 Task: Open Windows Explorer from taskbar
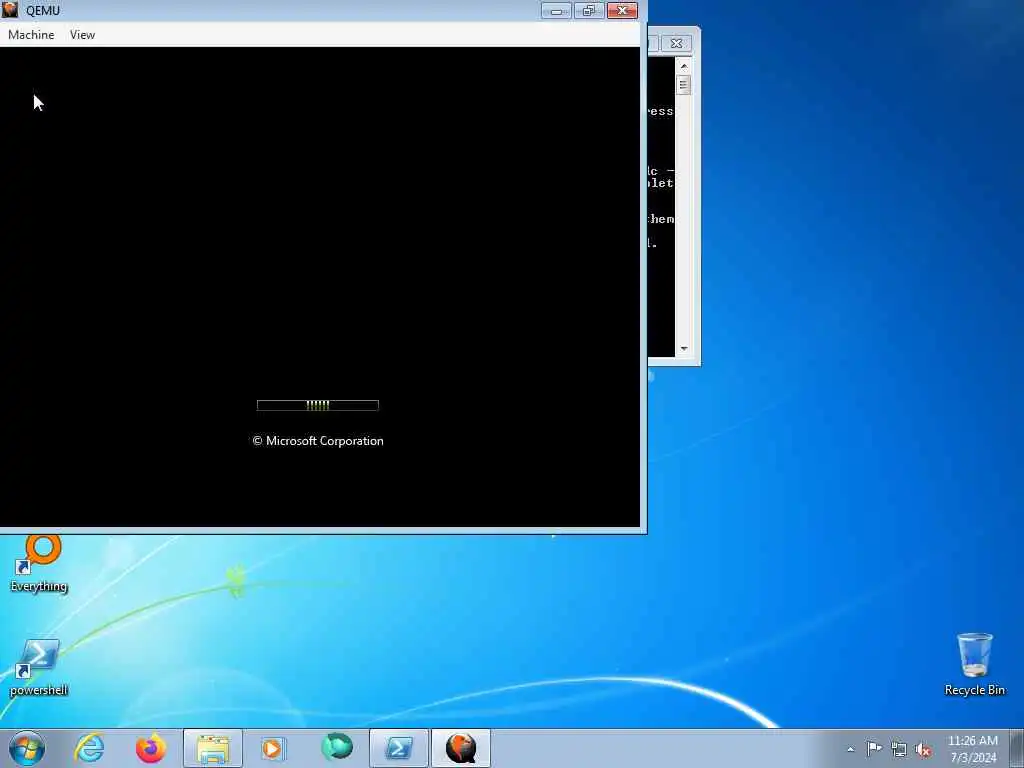pos(213,748)
